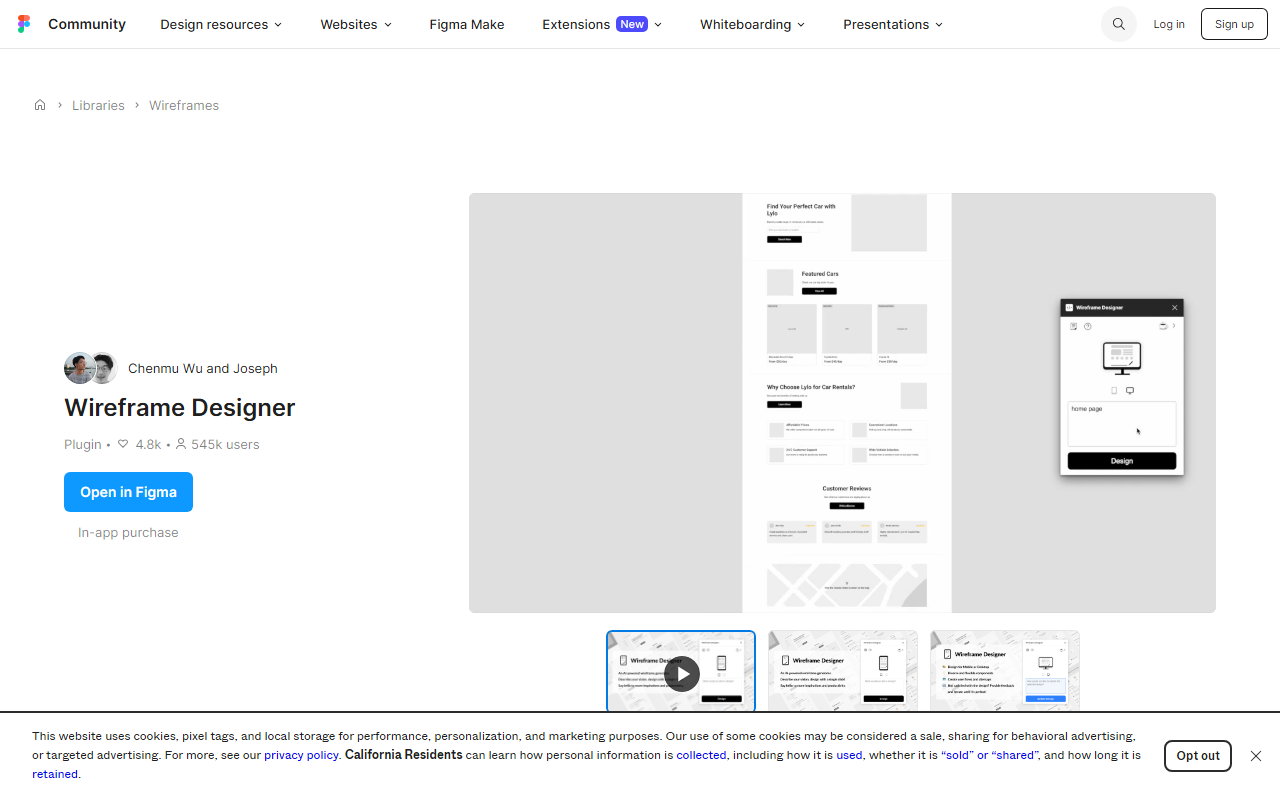Click the users count person icon
Viewport: 1280px width, 800px height.
181,444
